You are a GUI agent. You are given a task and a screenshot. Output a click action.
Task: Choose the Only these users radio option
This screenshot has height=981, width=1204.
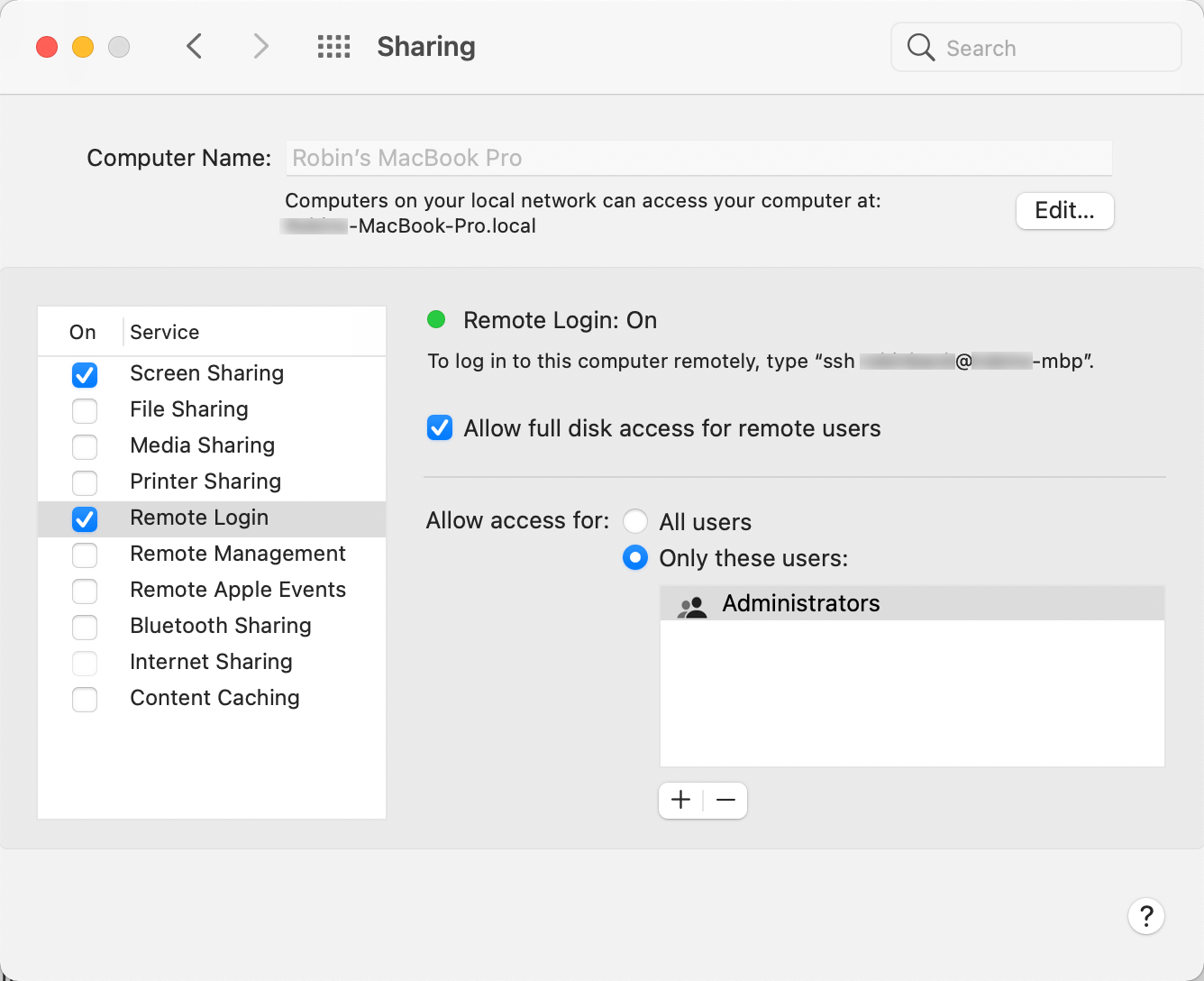635,557
